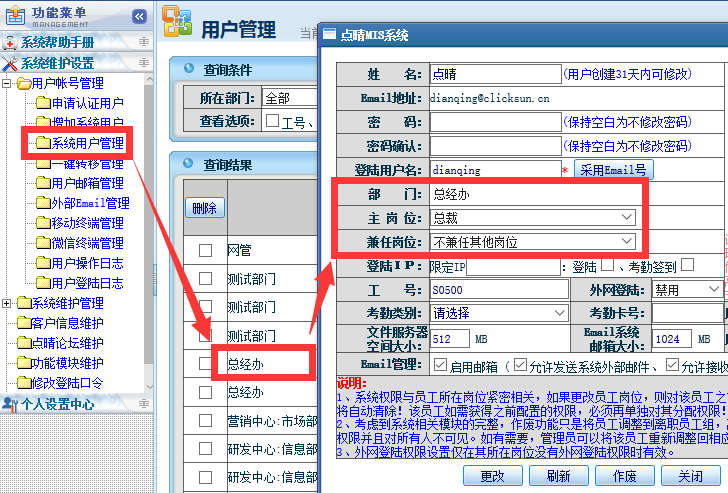Click the 个人设置中心 user icon
728x493 pixels.
coord(10,404)
